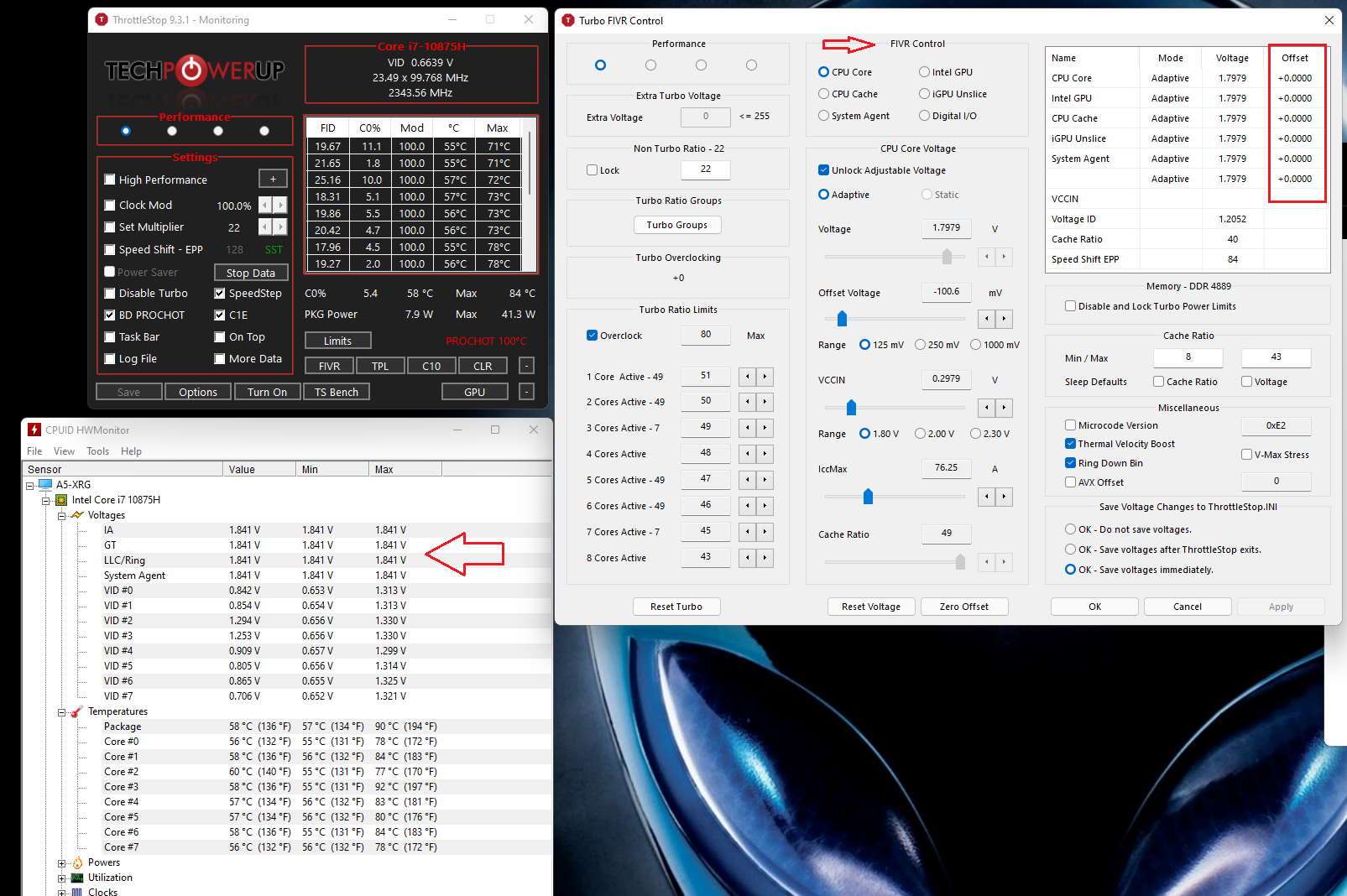Viewport: 1347px width, 896px height.
Task: Open the File menu in HWMonitor
Action: coord(34,451)
